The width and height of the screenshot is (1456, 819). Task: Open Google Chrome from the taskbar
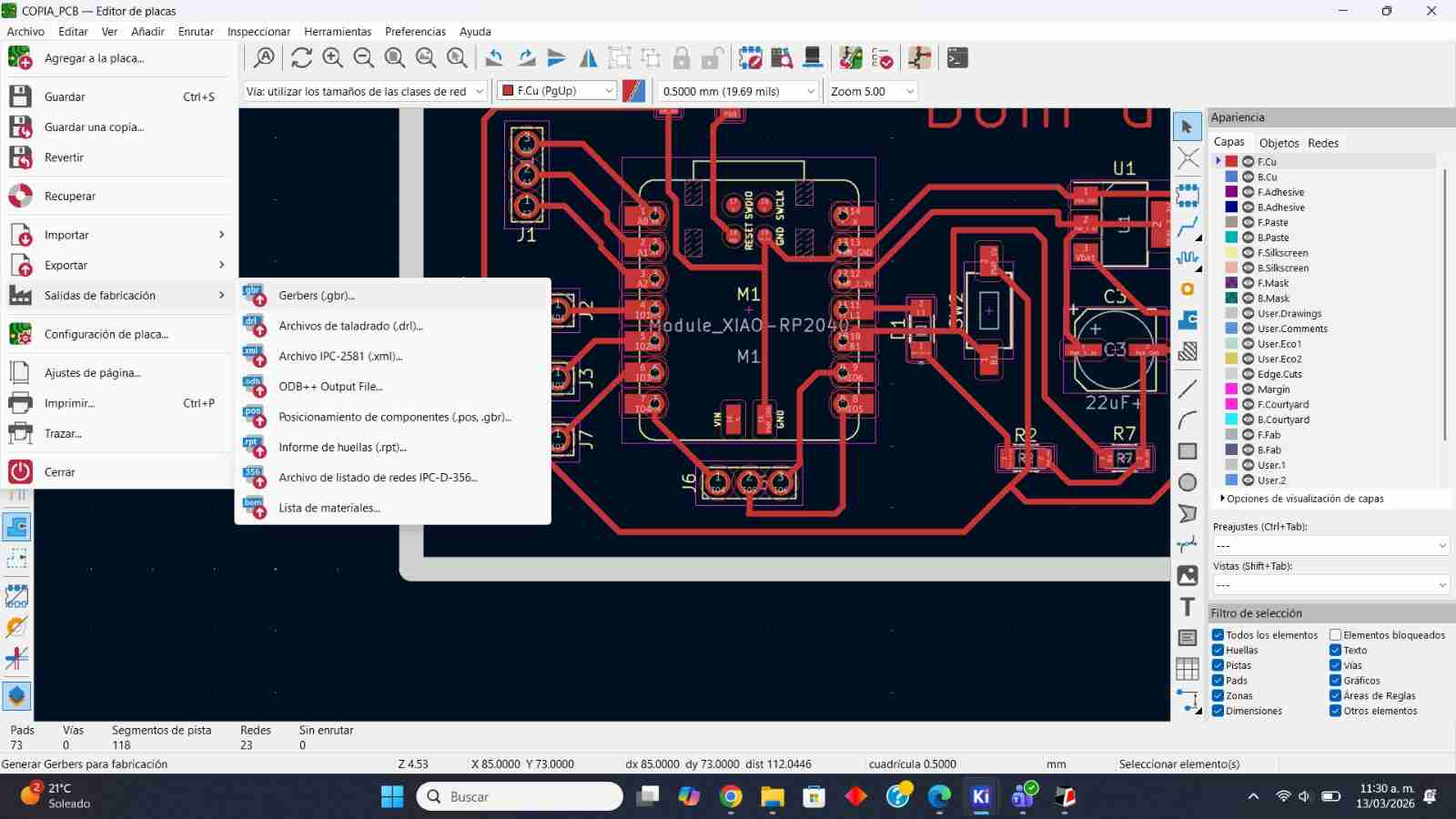[x=731, y=796]
